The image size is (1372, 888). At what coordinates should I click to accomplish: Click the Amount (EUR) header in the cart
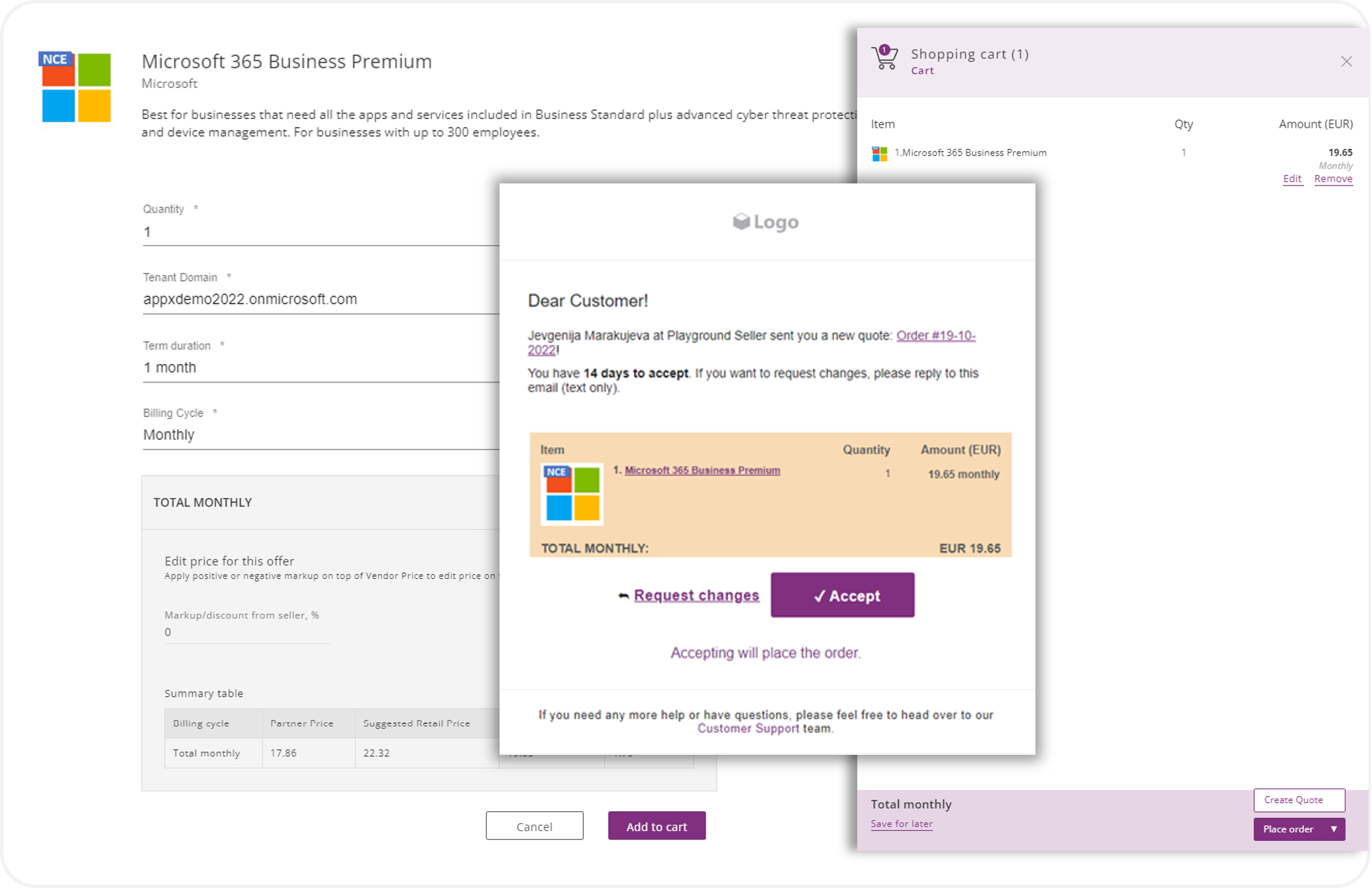[1316, 124]
